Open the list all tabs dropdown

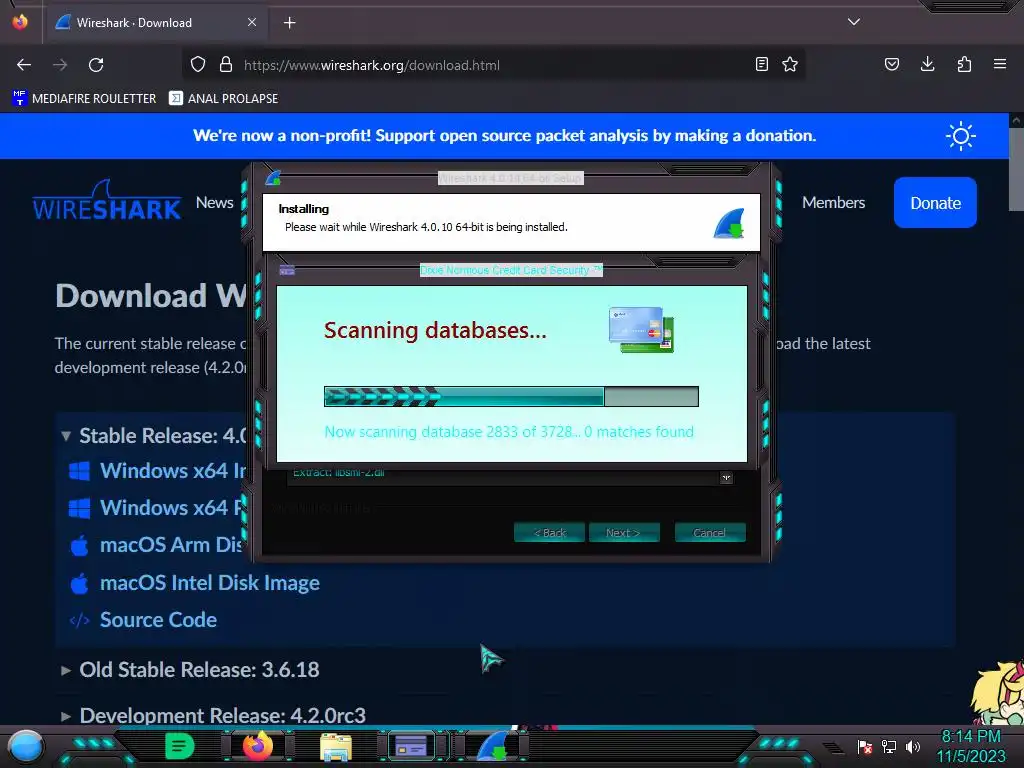click(854, 22)
